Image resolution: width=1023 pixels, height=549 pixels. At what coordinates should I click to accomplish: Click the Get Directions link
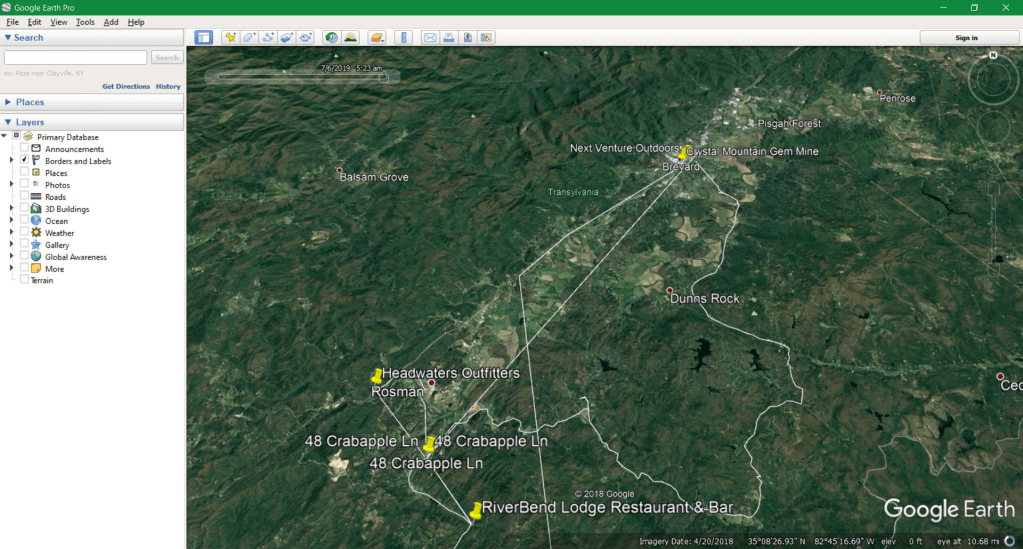coord(126,87)
